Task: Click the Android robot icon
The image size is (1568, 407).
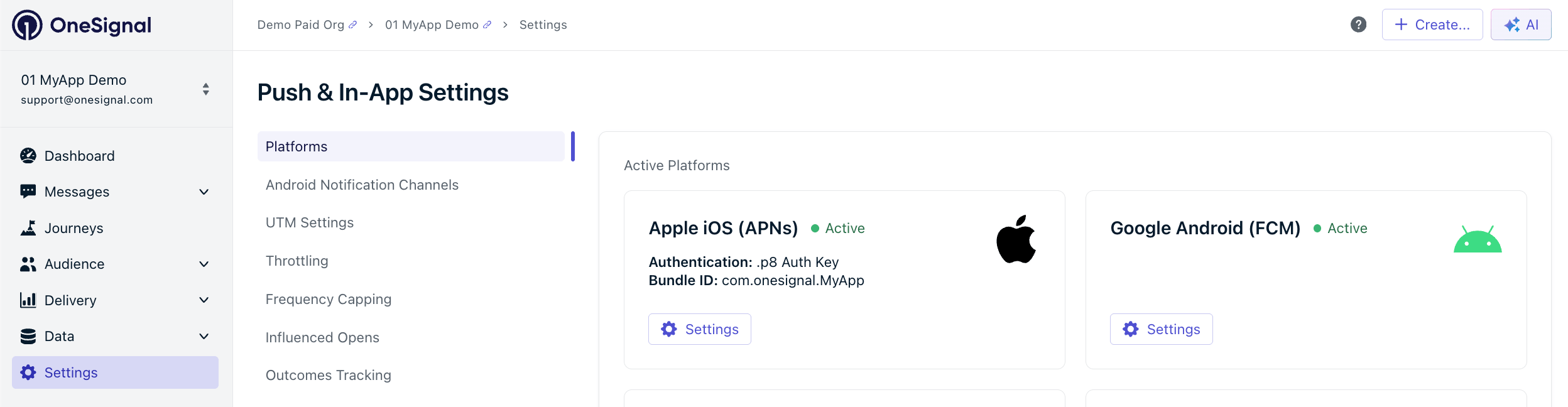Action: click(x=1478, y=239)
